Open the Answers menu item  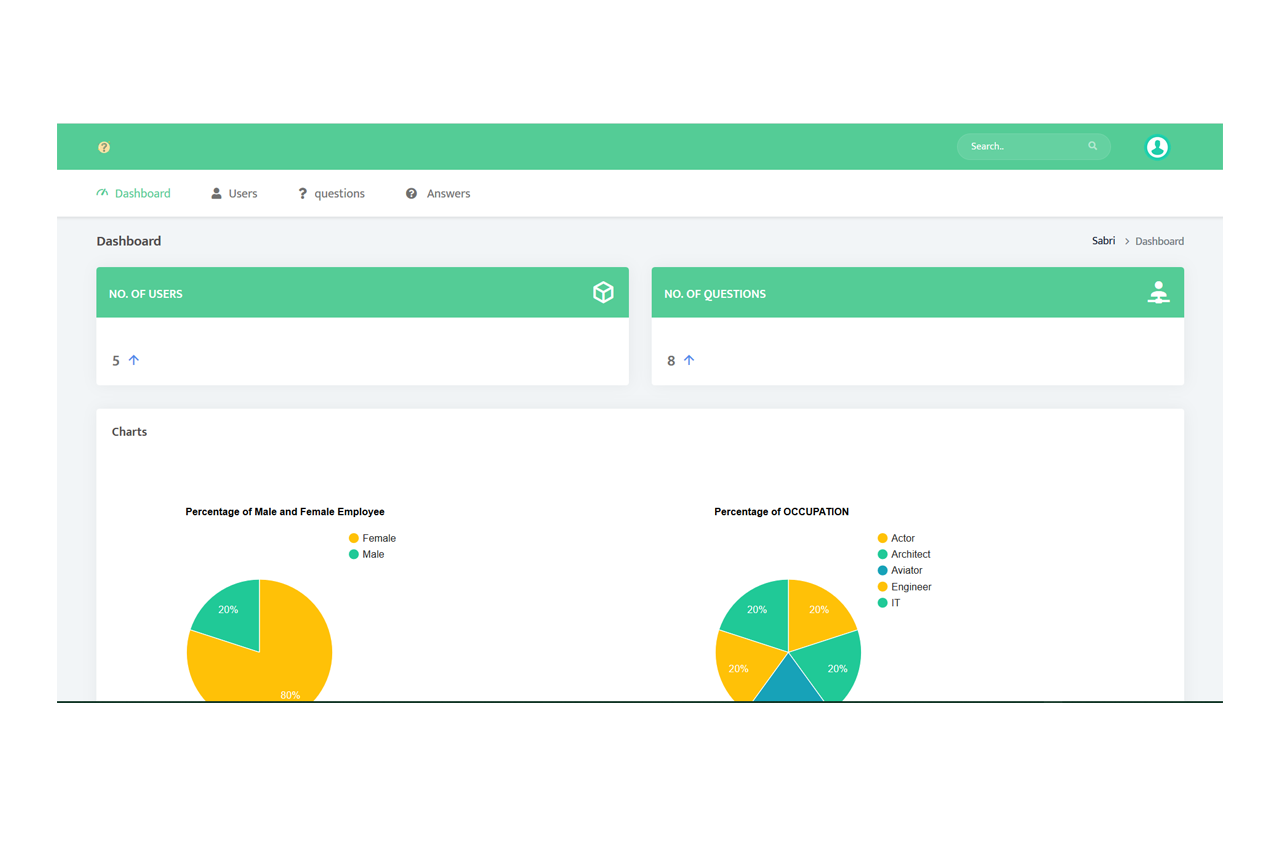pos(438,193)
